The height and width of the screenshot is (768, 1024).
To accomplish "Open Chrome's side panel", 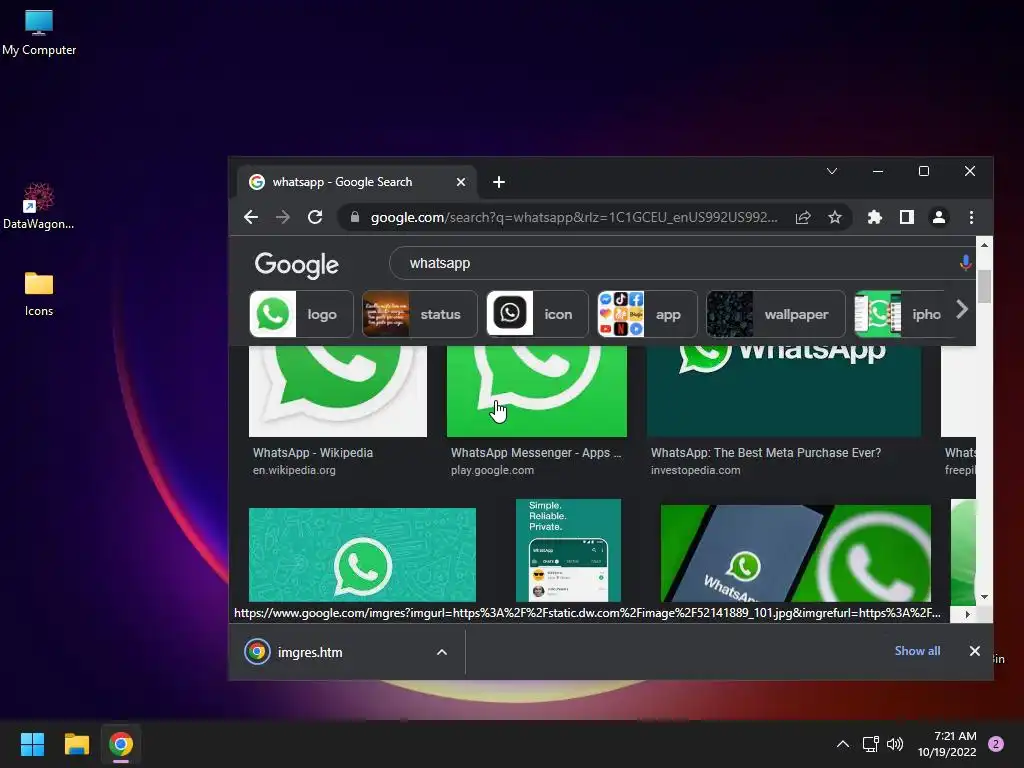I will (x=906, y=217).
